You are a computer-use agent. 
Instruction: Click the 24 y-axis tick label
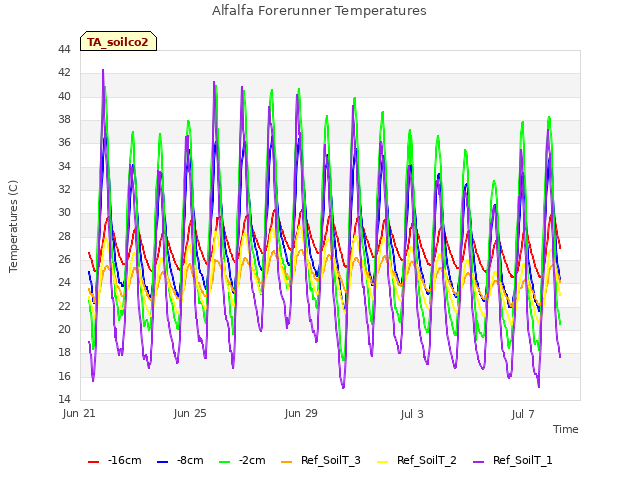click(64, 282)
